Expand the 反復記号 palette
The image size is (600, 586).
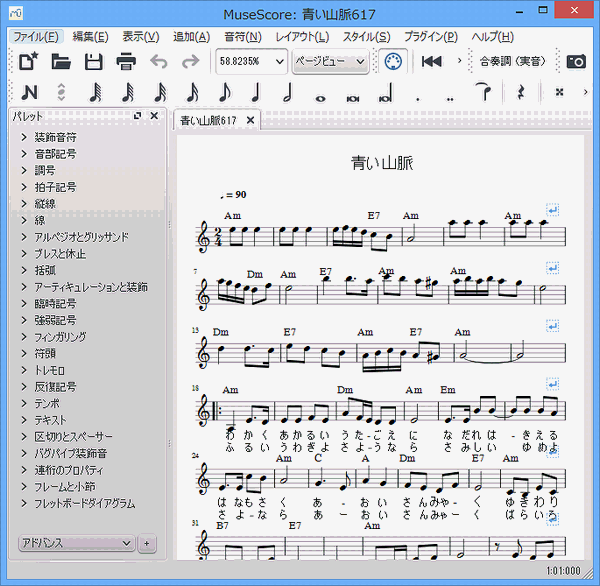tap(24, 387)
